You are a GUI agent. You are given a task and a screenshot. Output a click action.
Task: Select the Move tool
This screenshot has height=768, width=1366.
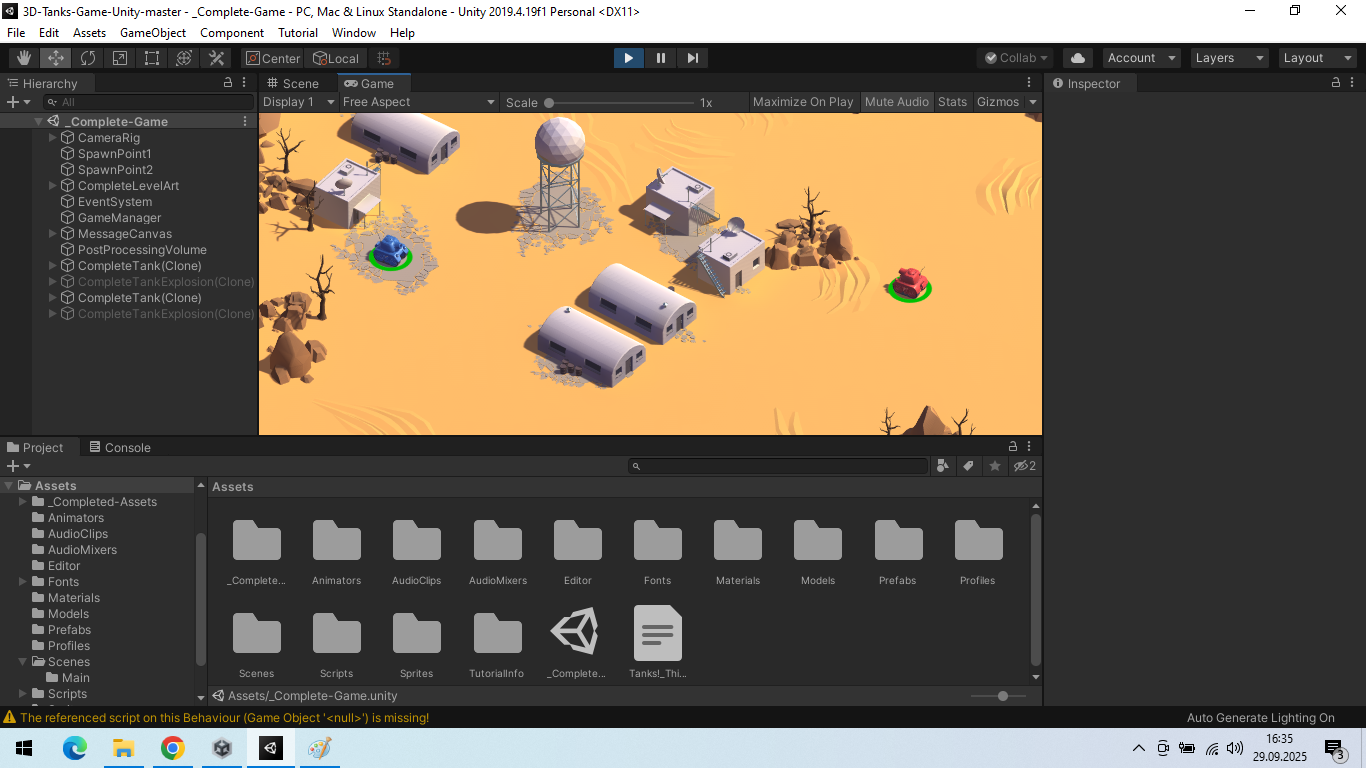click(x=56, y=58)
